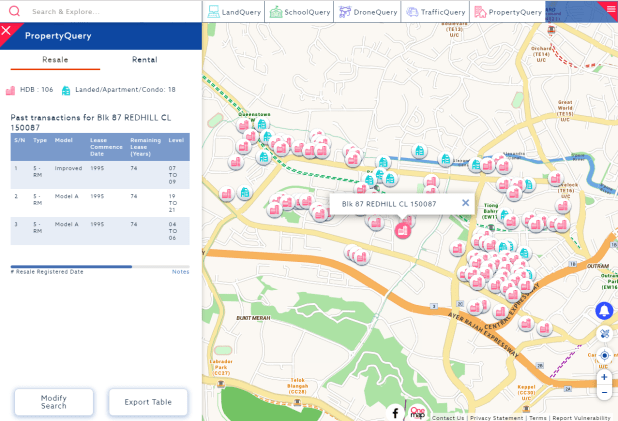Open the Facebook icon link
Viewport: 618px width, 421px height.
(x=395, y=412)
